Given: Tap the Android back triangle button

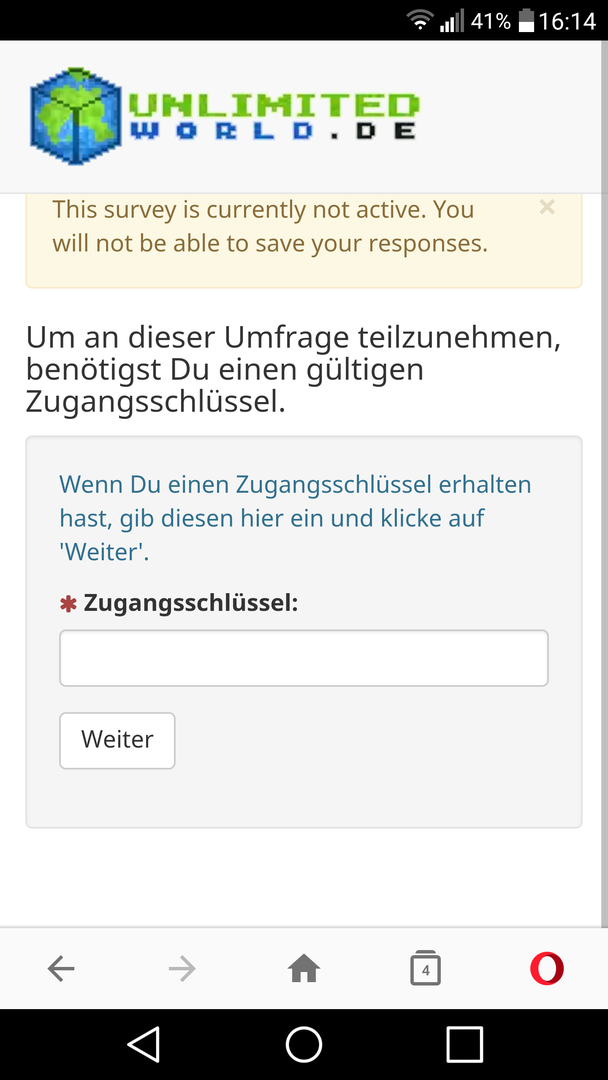Looking at the screenshot, I should (x=143, y=1044).
